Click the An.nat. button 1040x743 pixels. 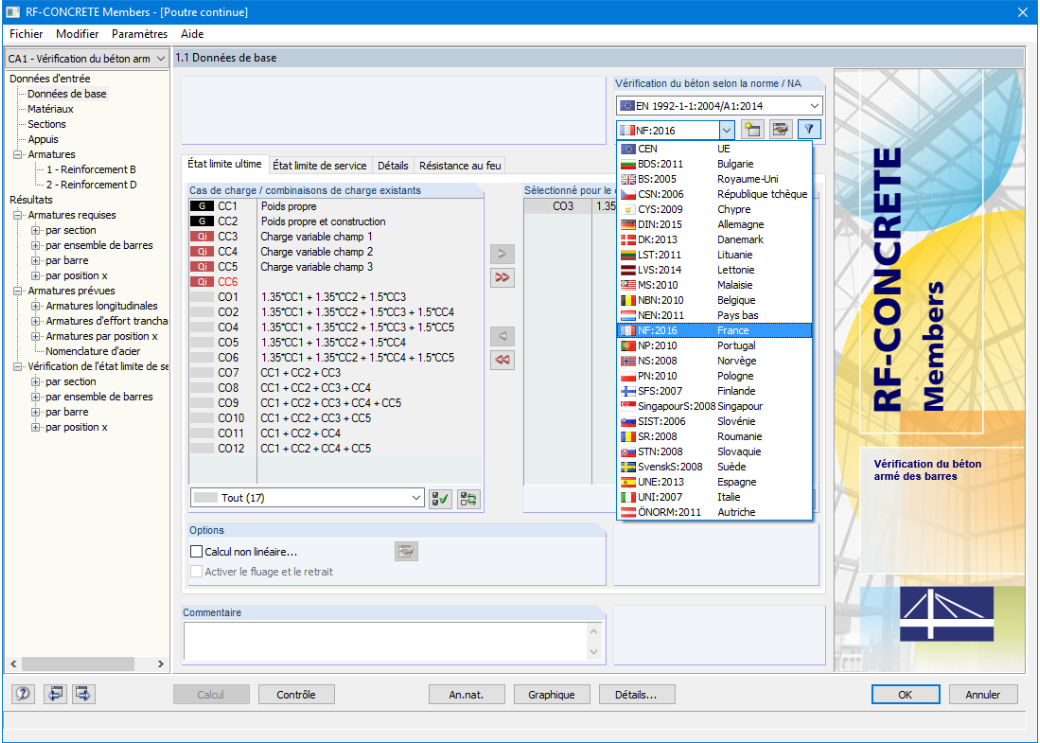[466, 695]
